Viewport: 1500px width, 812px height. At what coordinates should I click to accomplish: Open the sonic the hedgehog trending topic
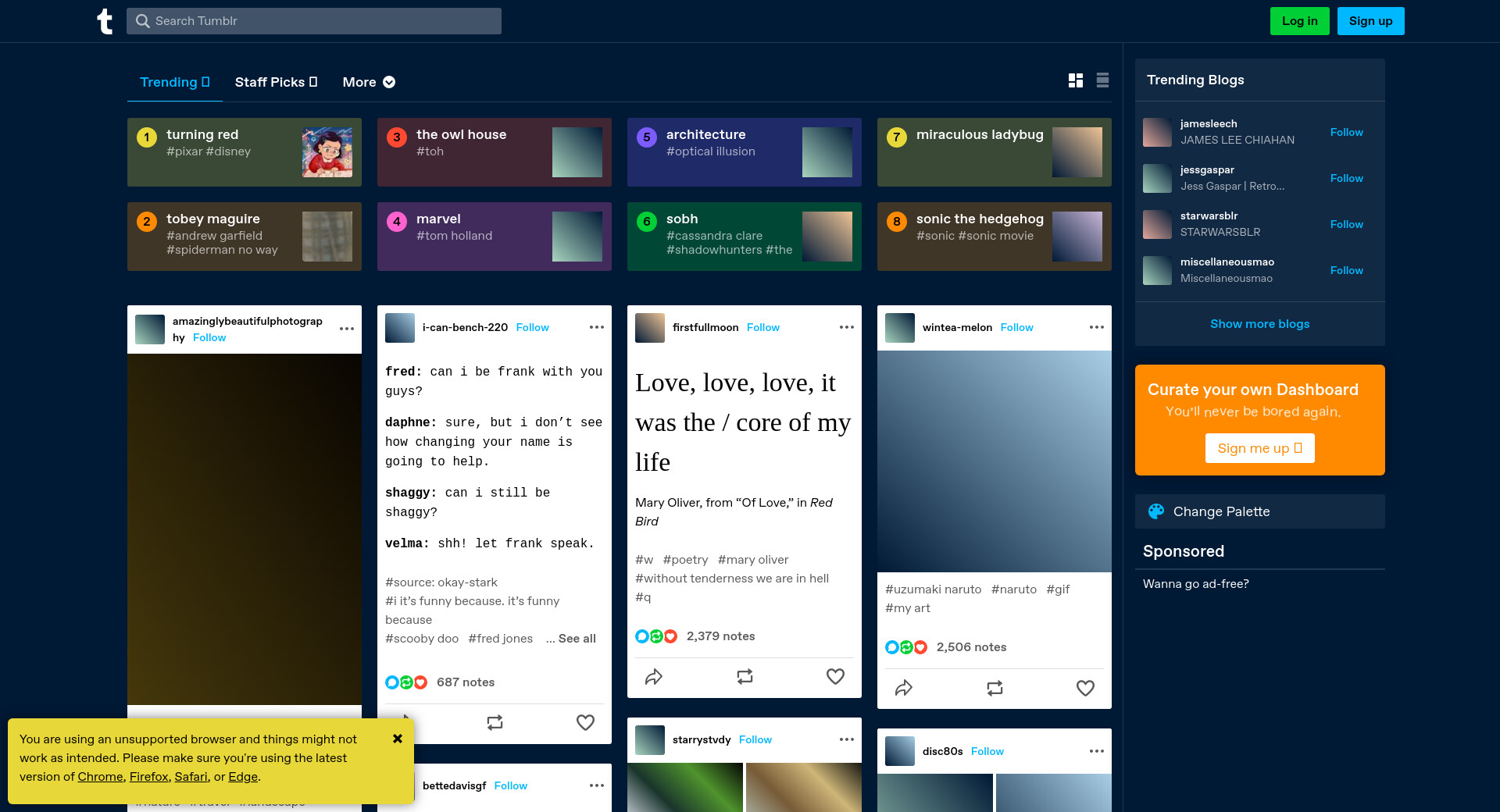click(x=995, y=237)
